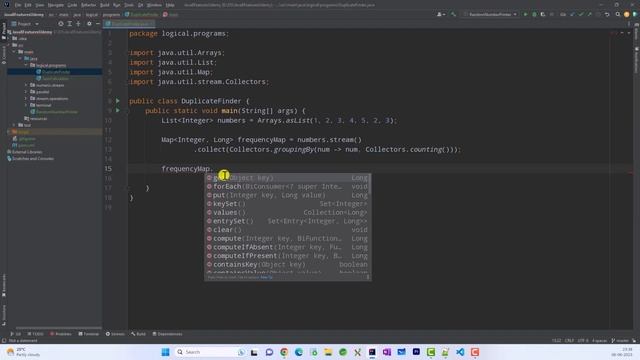640x360 pixels.
Task: Click the expand all icon in Project panel
Action: pyautogui.click(x=70, y=24)
